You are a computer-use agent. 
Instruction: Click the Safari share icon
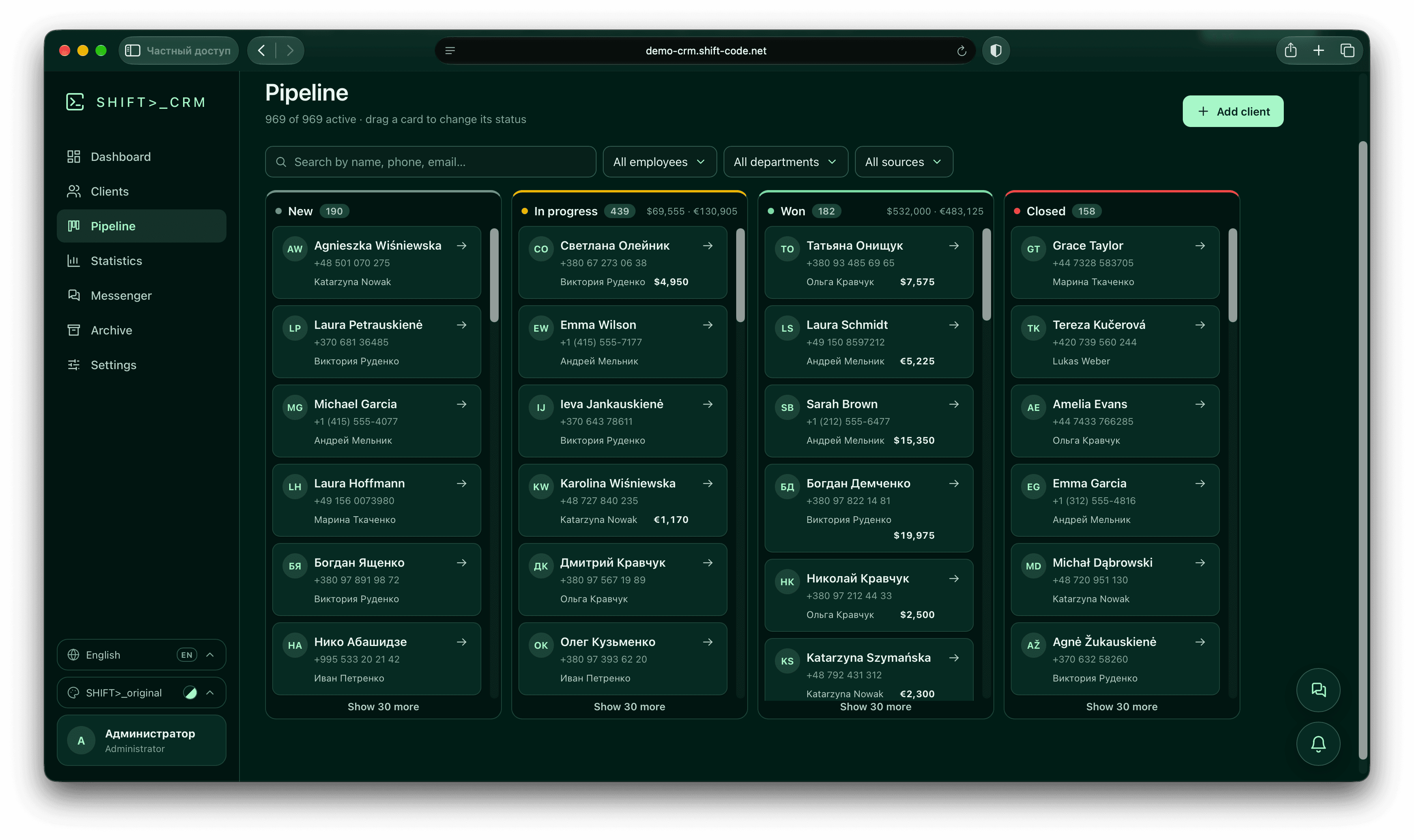click(x=1290, y=51)
